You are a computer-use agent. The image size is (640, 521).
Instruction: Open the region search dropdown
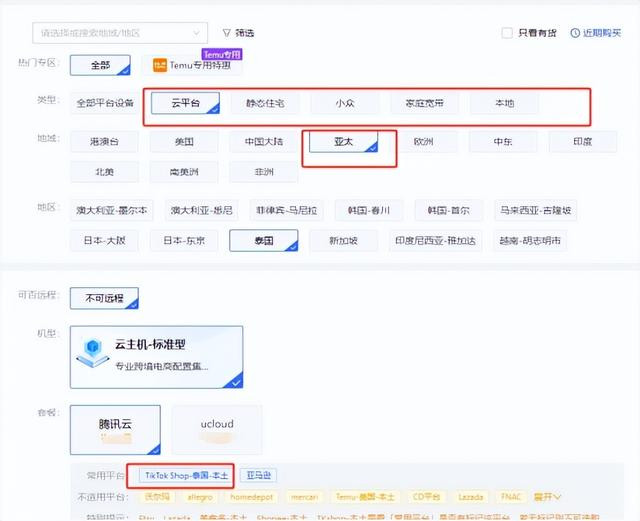(x=120, y=33)
